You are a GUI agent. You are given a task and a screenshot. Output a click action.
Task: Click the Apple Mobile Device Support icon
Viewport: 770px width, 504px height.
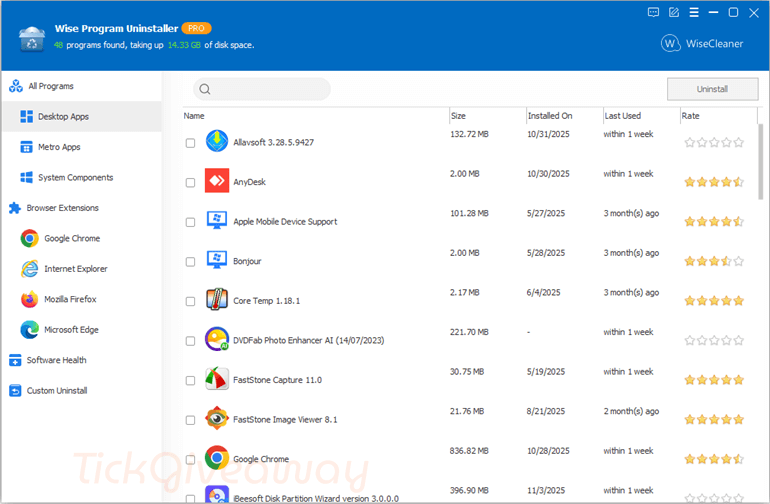(217, 220)
